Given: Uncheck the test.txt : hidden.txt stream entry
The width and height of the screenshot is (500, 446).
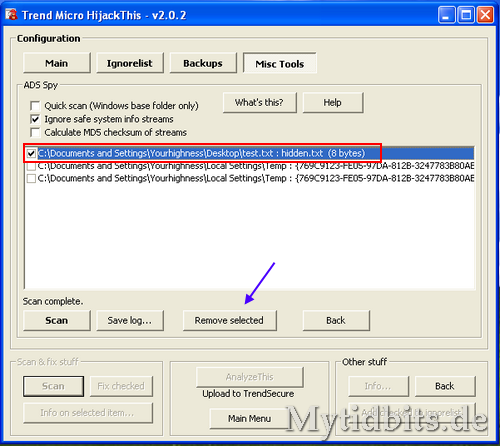Looking at the screenshot, I should click(31, 154).
